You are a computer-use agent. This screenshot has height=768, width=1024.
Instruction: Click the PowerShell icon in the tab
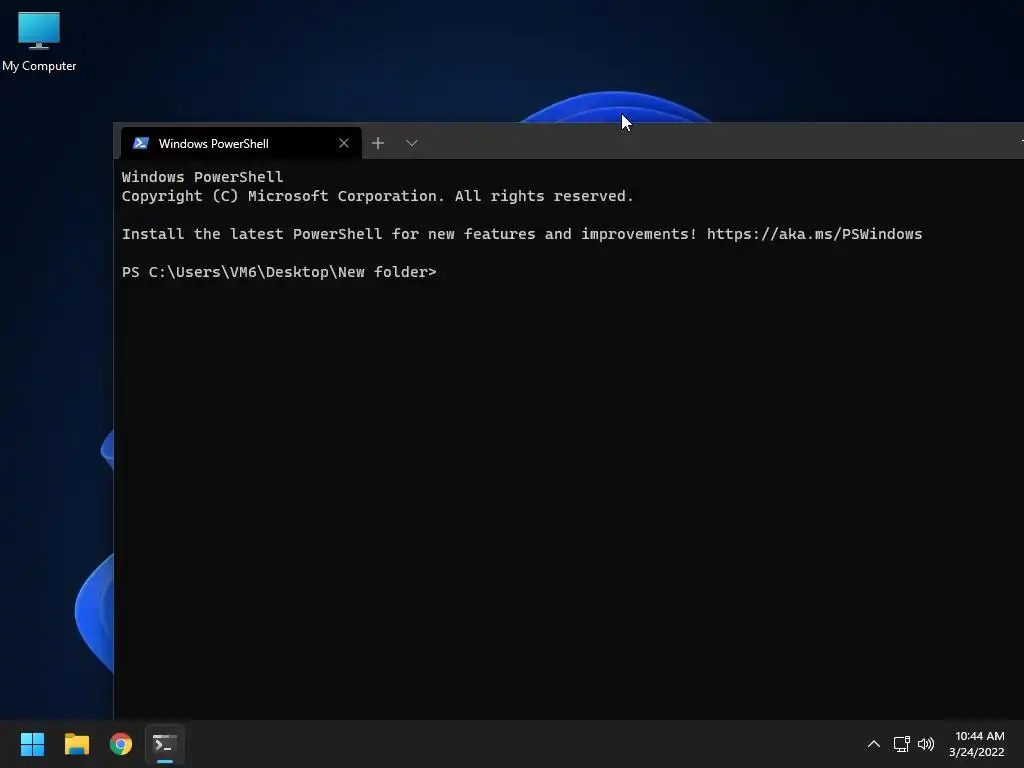click(x=140, y=143)
